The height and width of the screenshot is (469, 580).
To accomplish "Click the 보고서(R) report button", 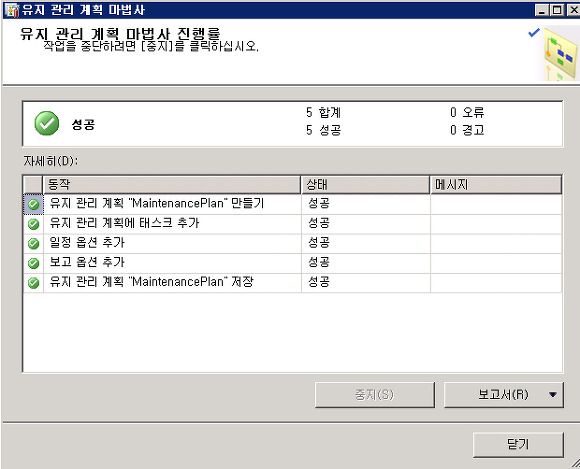I will pos(503,395).
